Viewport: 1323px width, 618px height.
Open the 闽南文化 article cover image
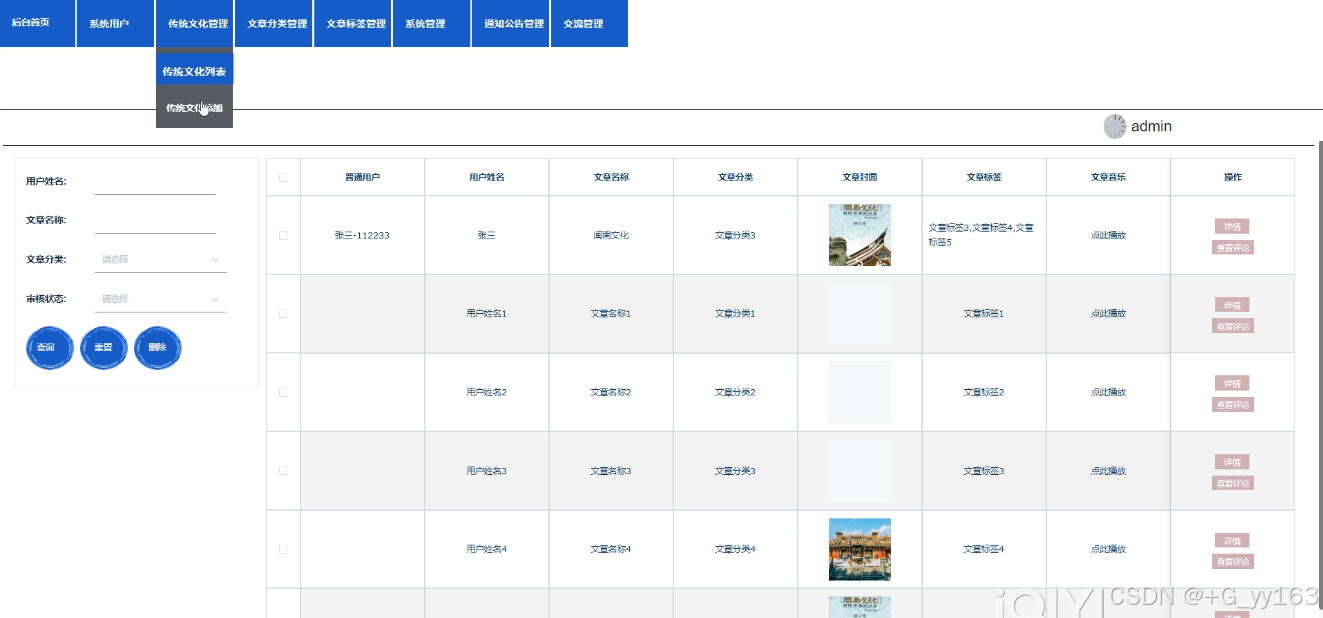click(x=860, y=235)
